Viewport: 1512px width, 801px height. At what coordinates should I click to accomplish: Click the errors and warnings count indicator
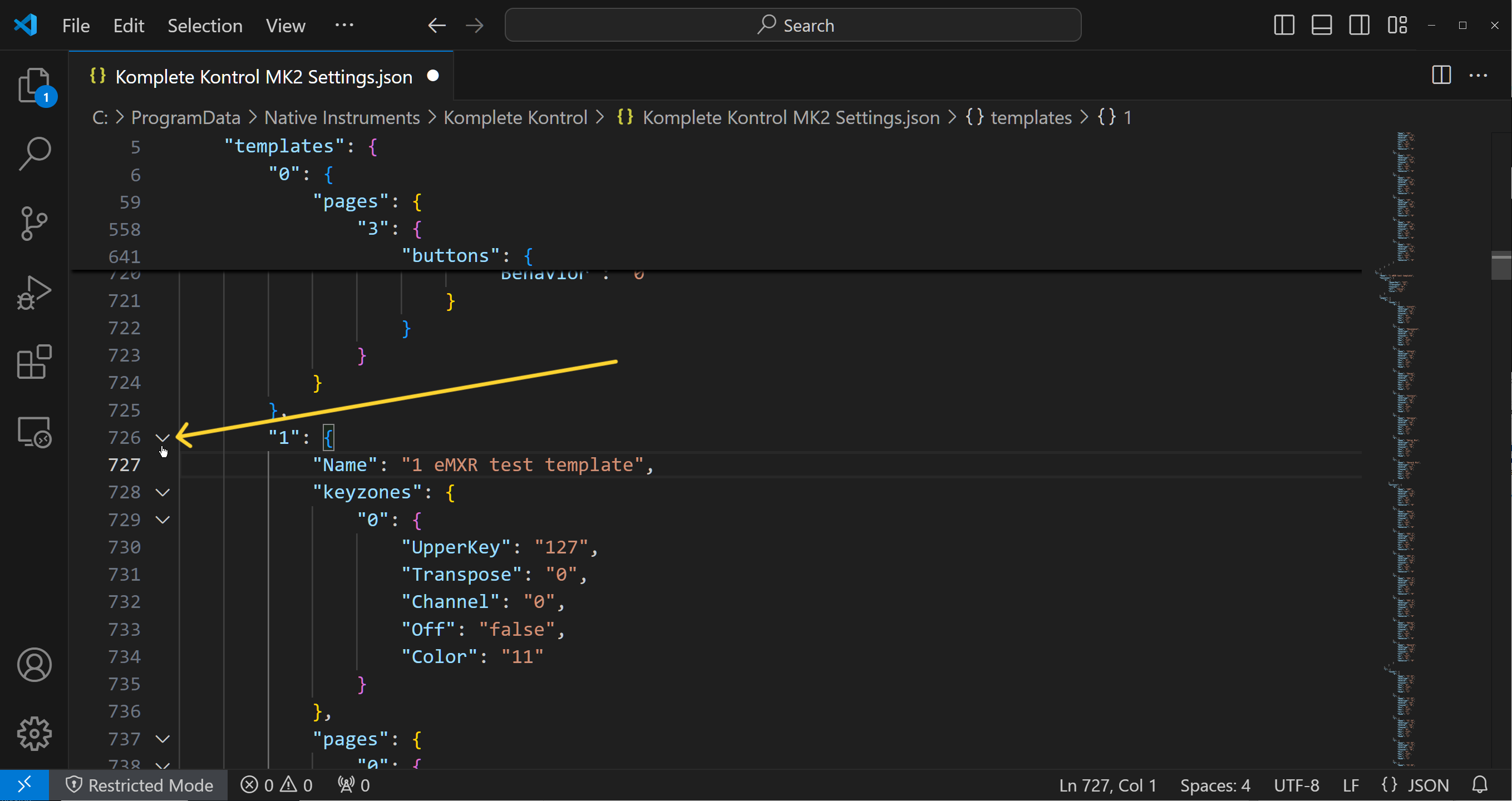tap(277, 784)
